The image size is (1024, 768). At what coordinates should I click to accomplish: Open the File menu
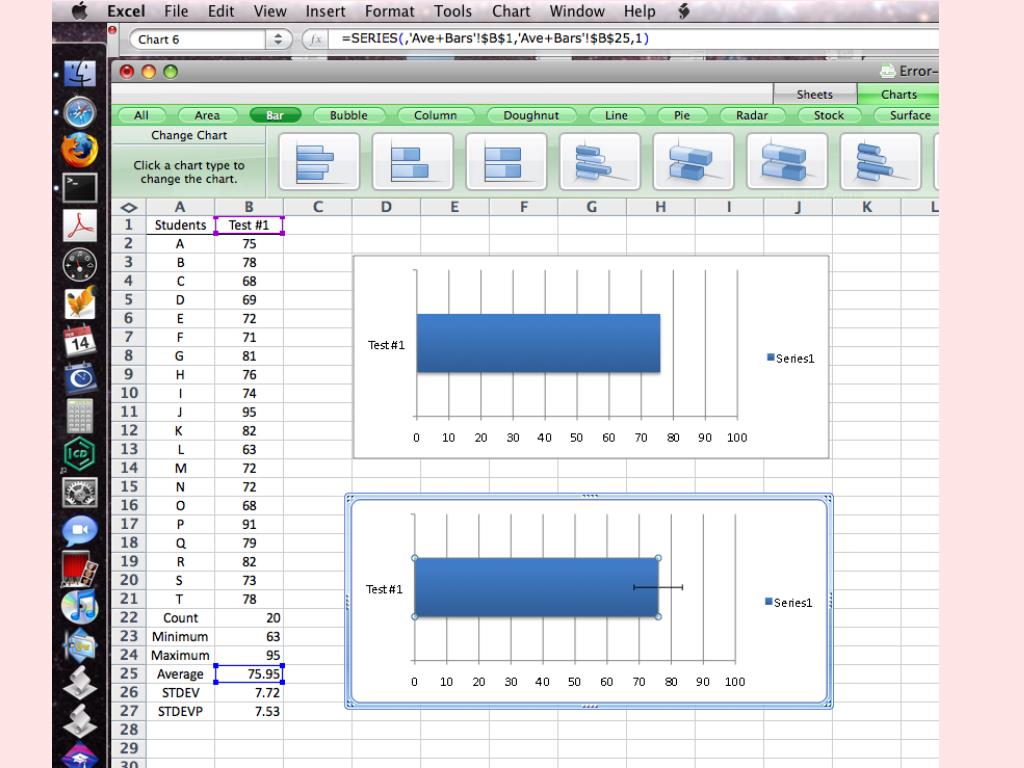(176, 11)
